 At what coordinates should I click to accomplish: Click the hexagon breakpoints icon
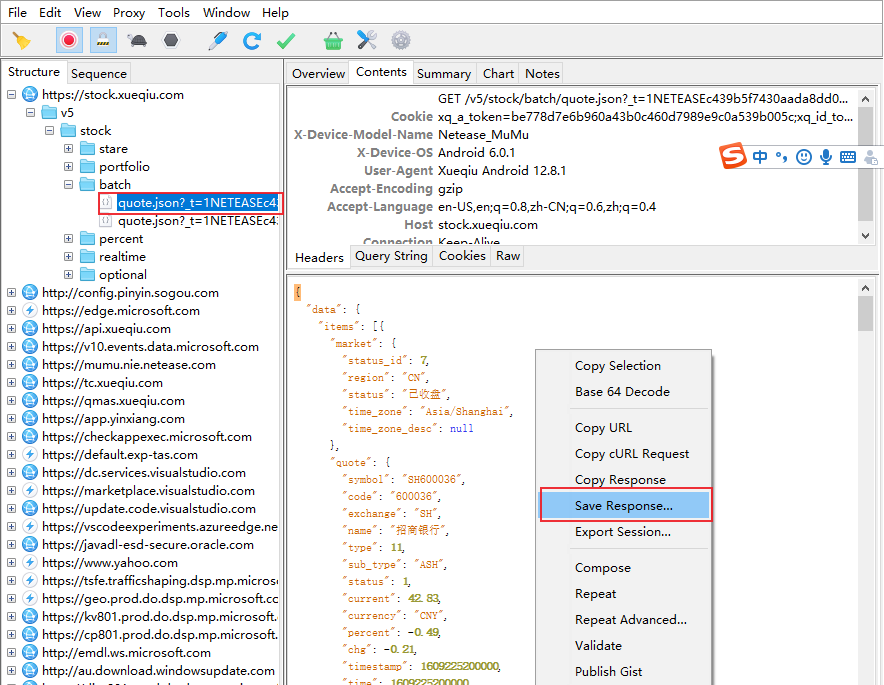171,41
